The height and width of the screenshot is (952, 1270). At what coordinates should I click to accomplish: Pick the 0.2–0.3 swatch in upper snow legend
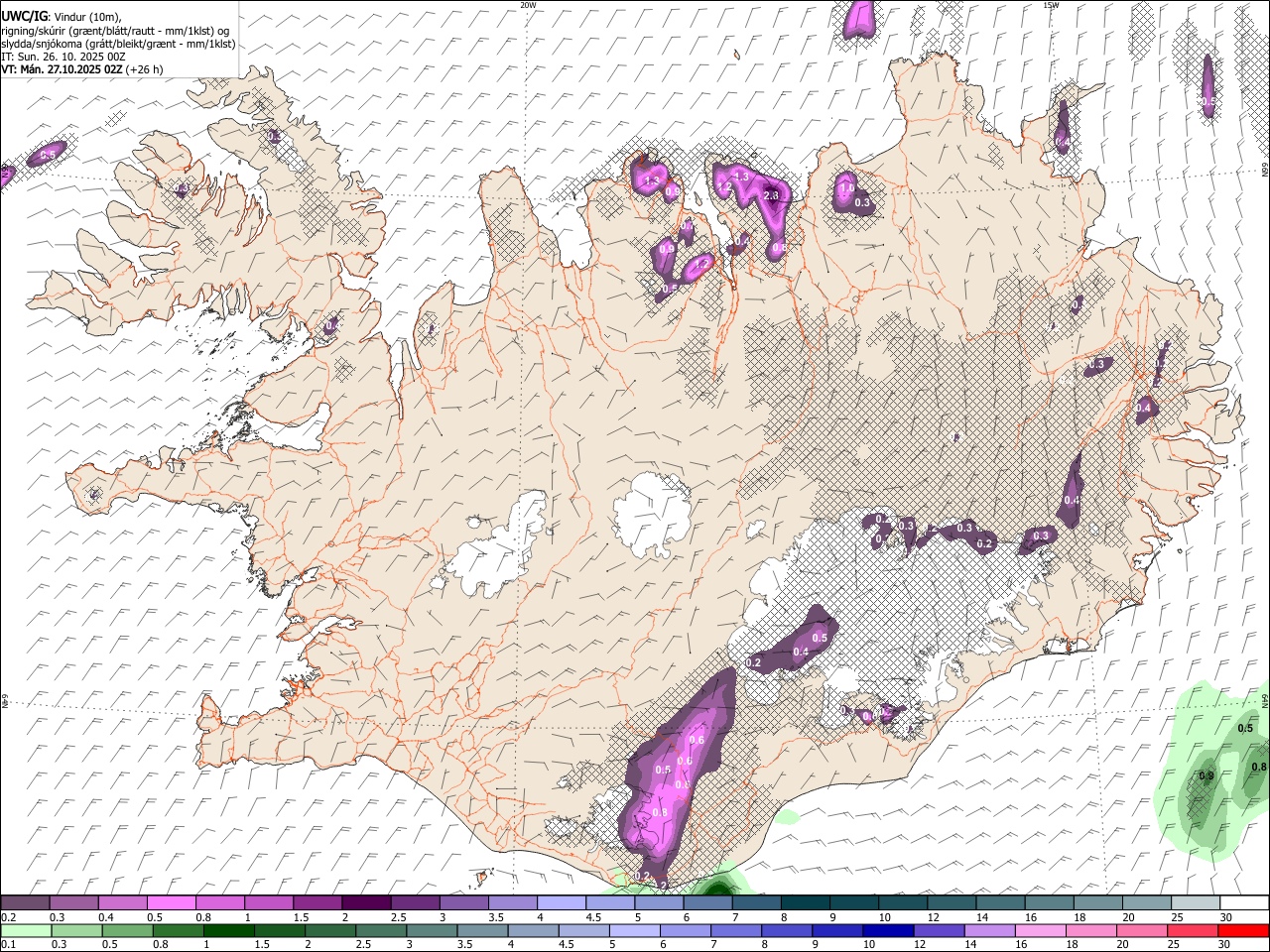(x=25, y=903)
